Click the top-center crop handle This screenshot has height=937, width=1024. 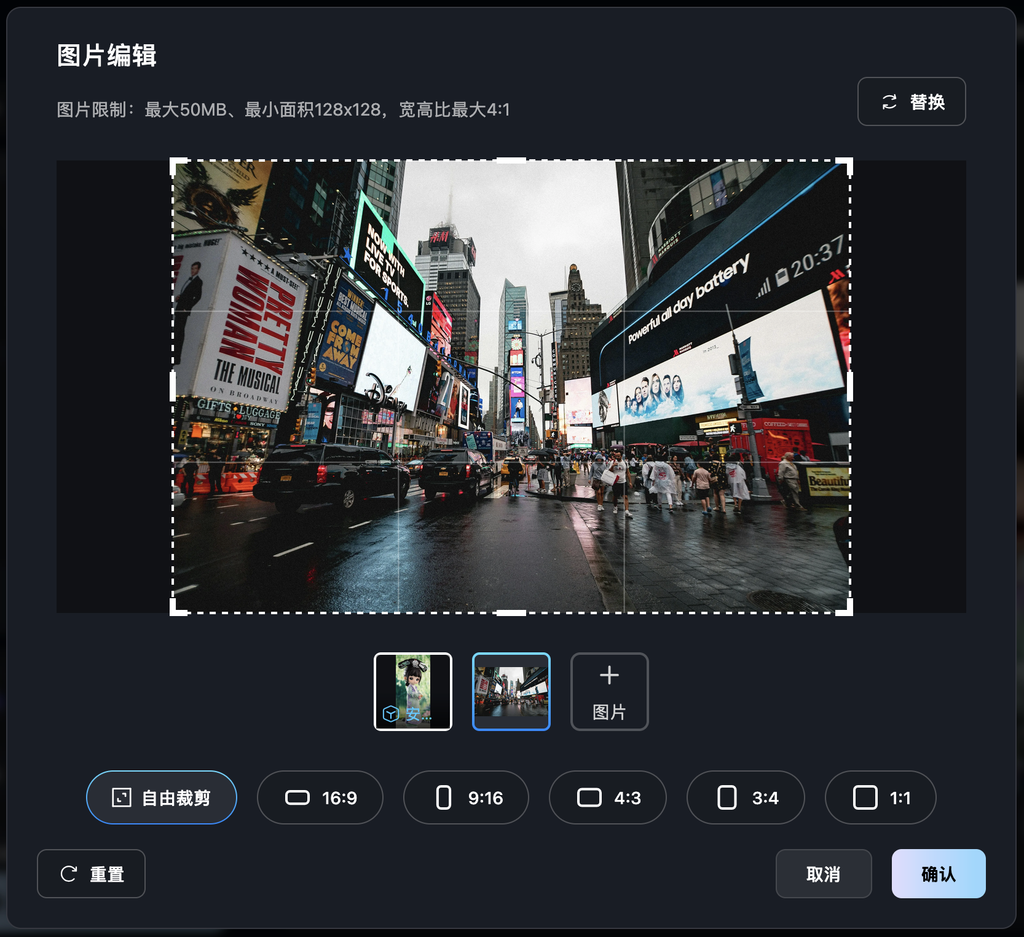[511, 160]
